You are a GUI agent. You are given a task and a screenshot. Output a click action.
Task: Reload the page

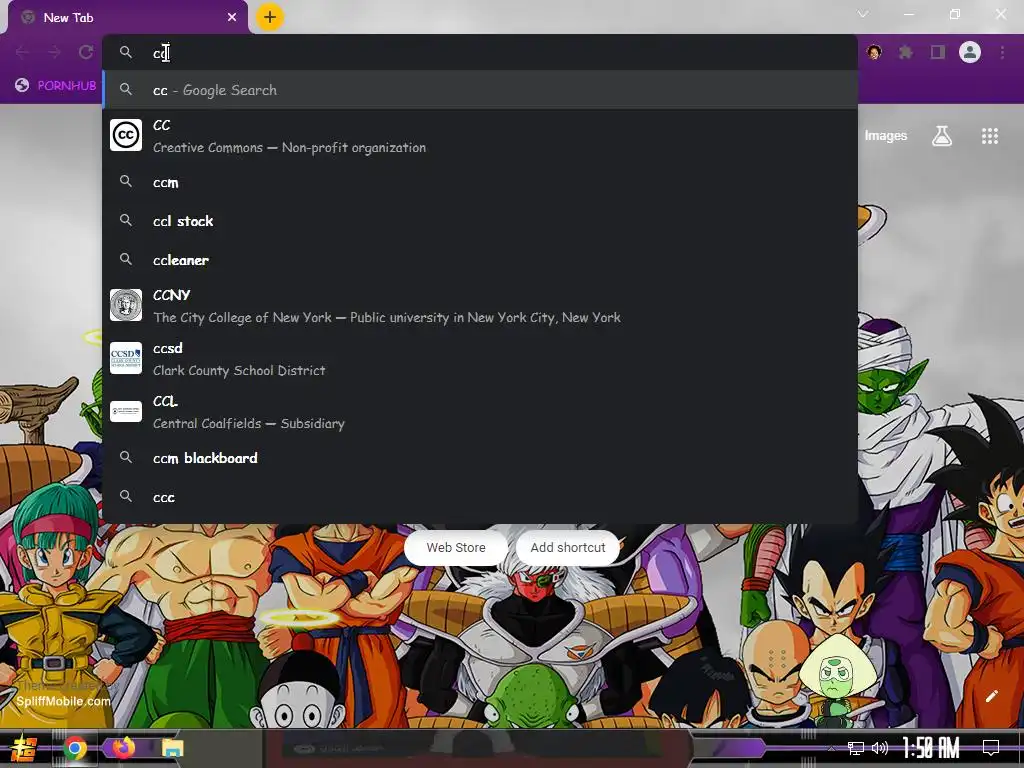(x=86, y=52)
